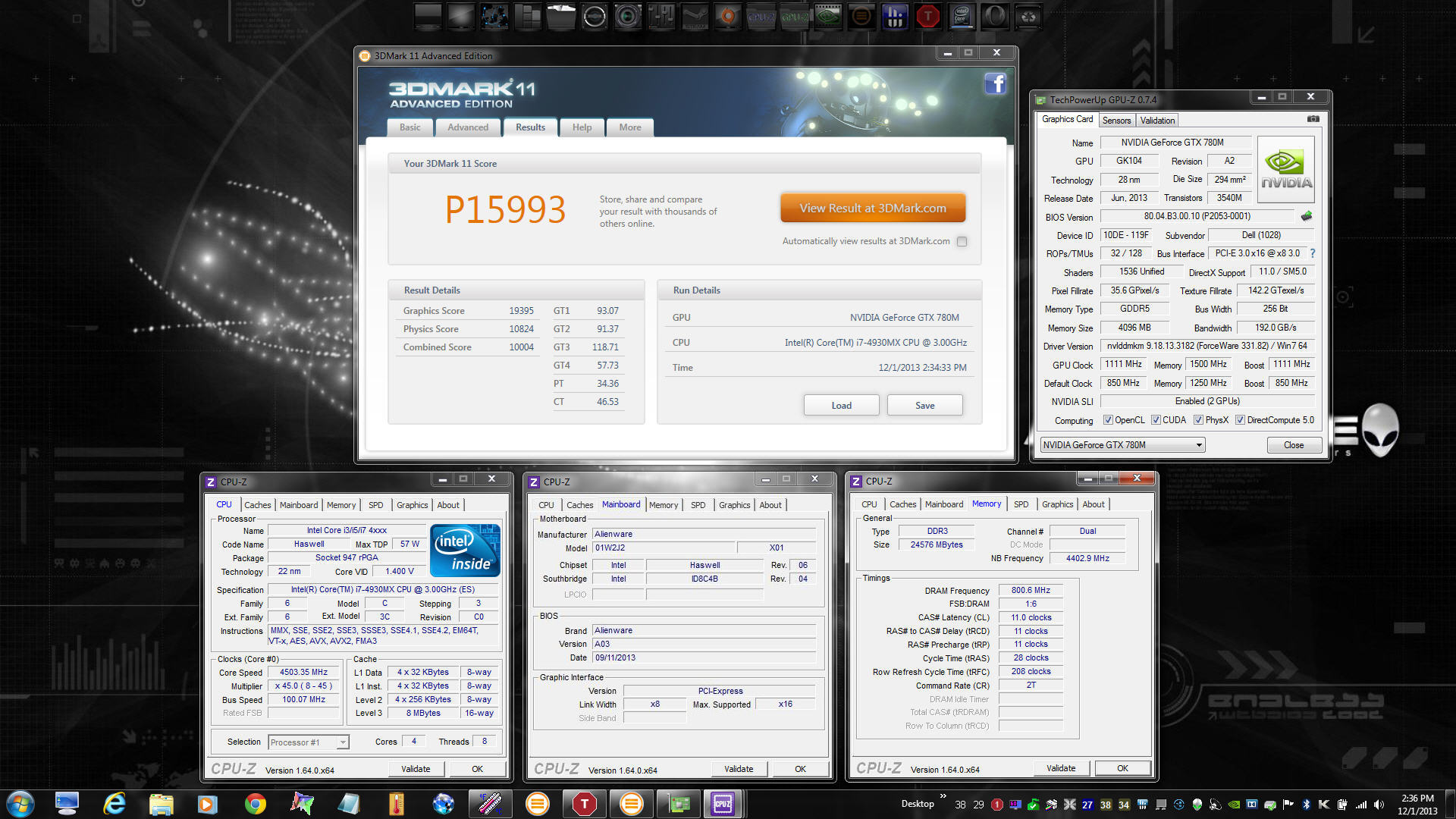Open NVIDIA icon in top dock
The height and width of the screenshot is (819, 1456).
(827, 16)
